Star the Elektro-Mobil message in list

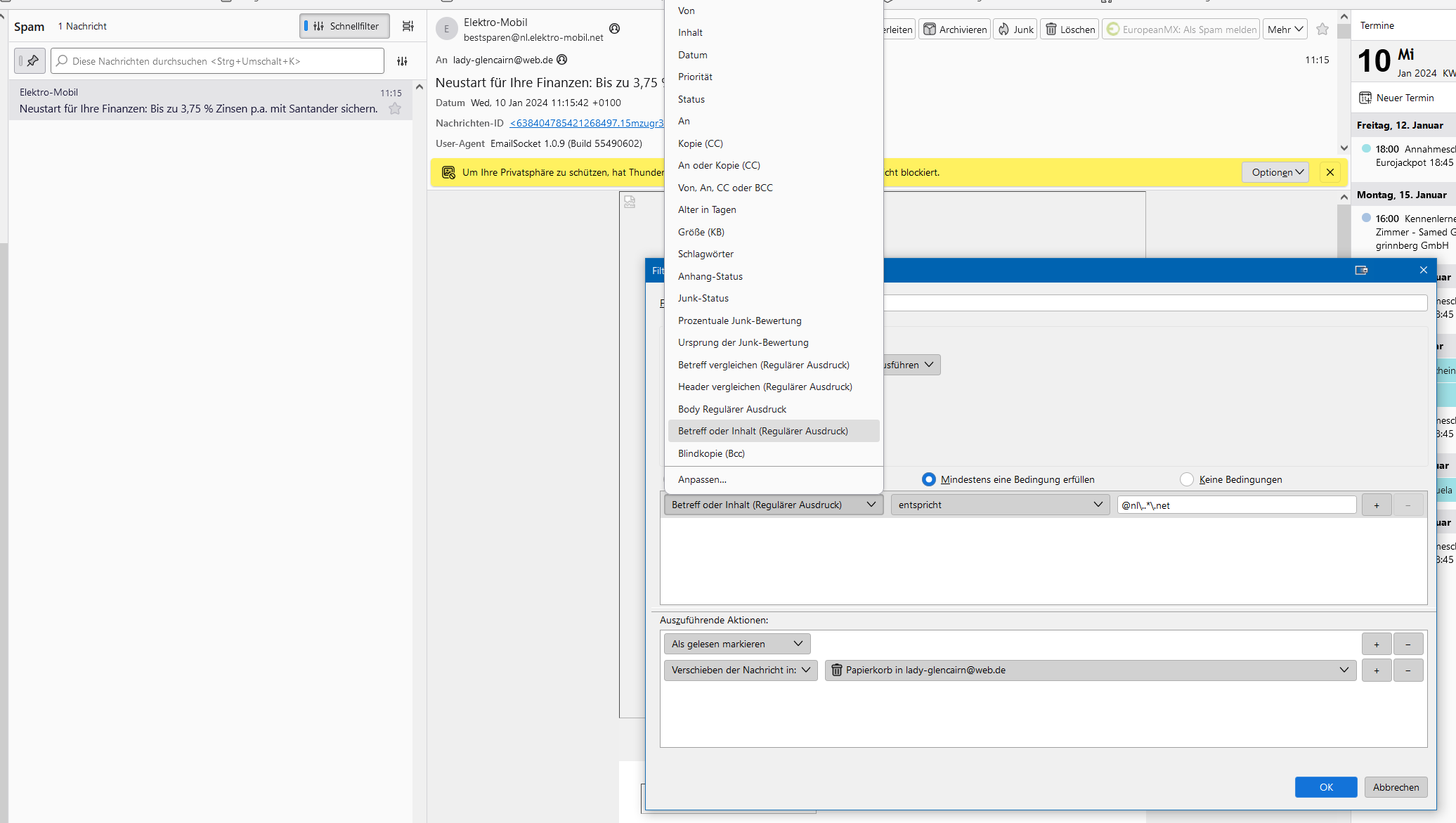[x=395, y=108]
